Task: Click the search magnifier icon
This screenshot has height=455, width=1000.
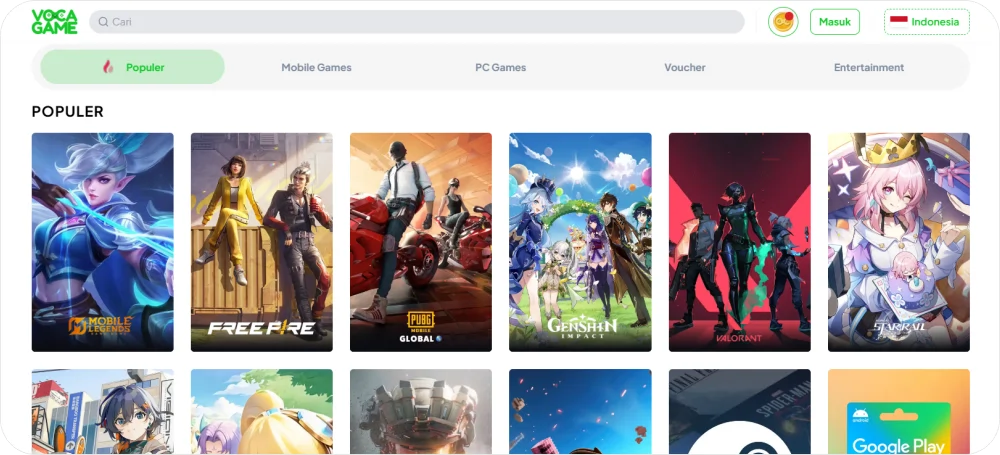Action: click(103, 22)
